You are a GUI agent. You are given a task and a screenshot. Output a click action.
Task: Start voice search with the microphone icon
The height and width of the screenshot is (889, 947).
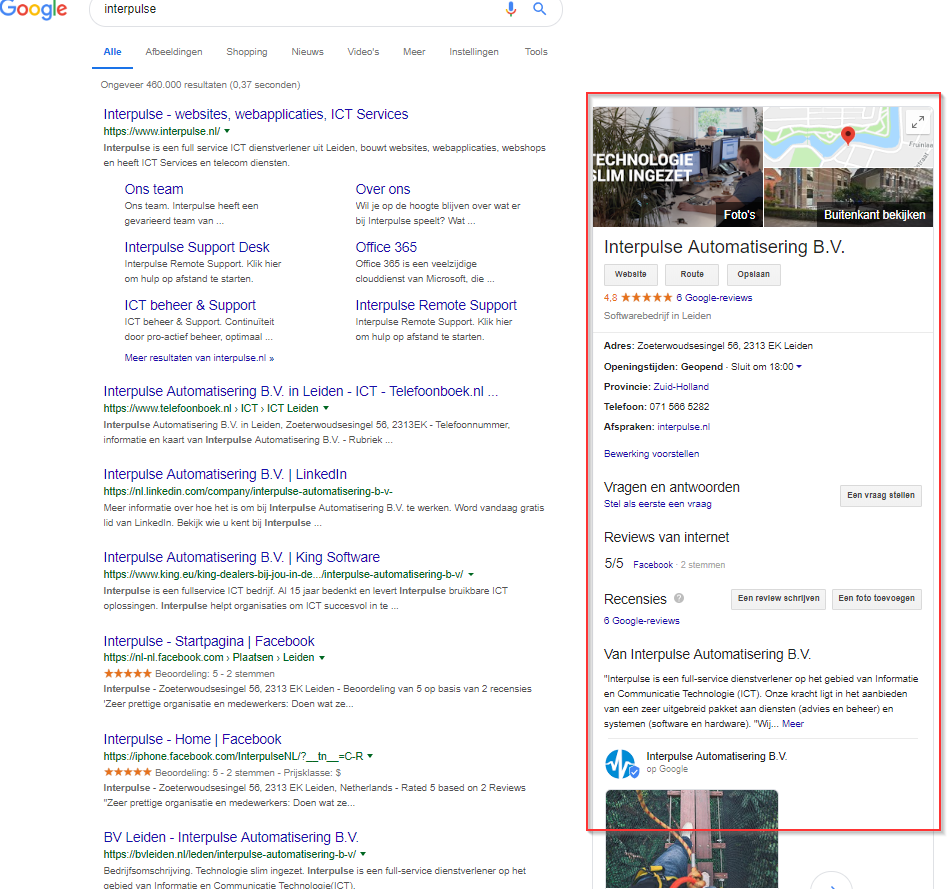tap(511, 9)
